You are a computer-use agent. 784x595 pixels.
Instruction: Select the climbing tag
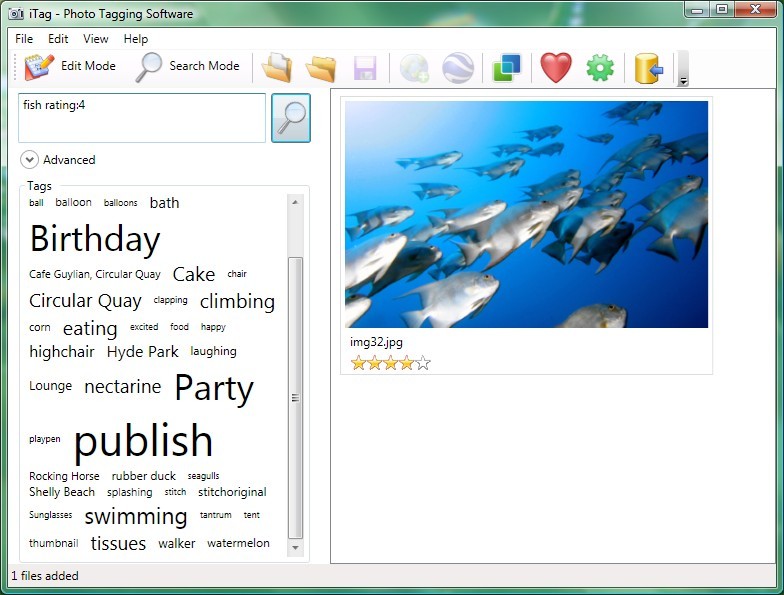238,302
